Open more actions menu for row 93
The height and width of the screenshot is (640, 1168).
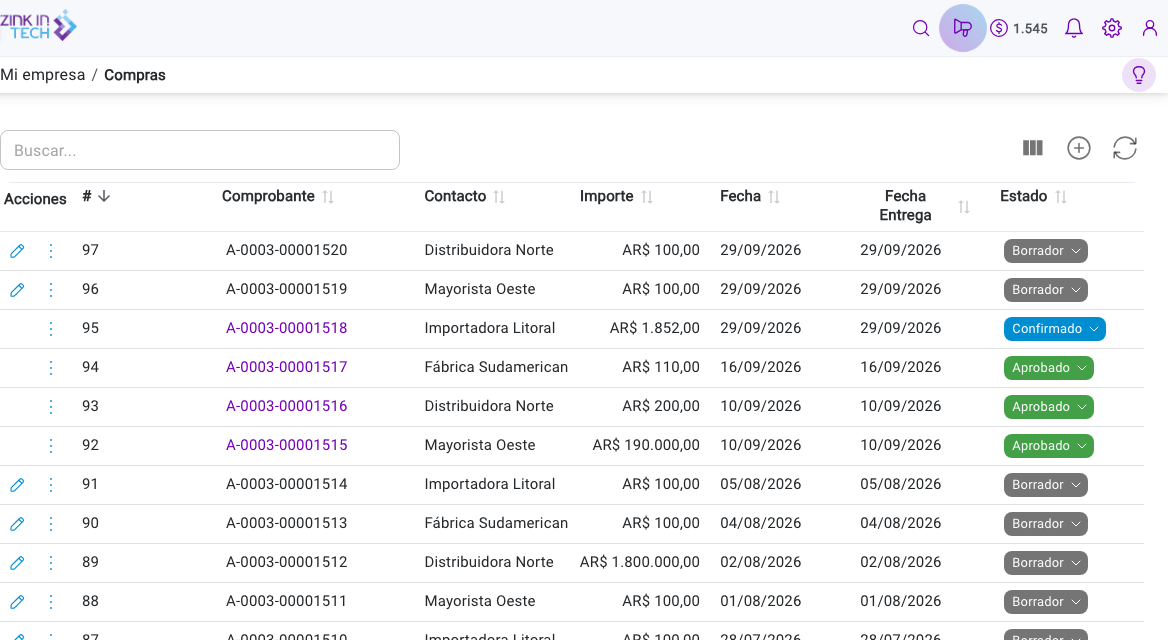[51, 407]
